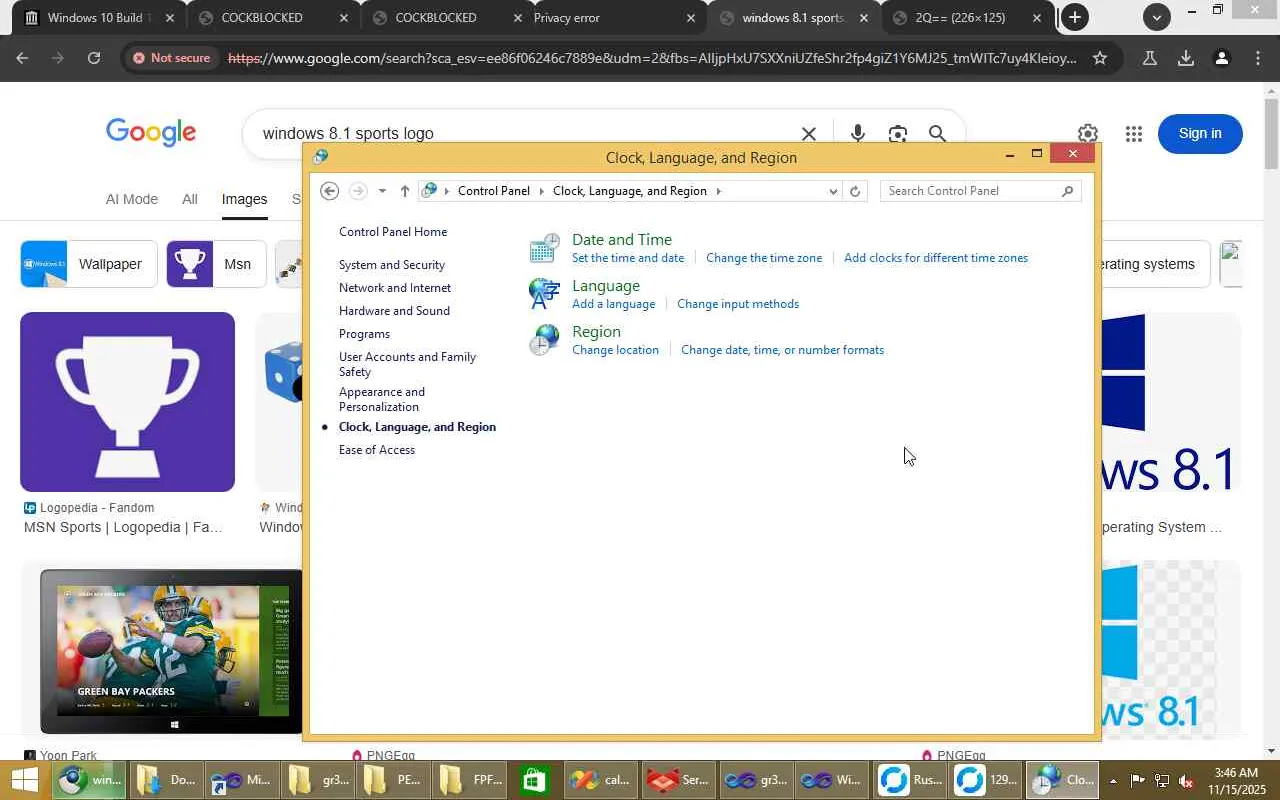Switch to Windows 10 Build browser tab
The image size is (1280, 800).
pos(97,18)
